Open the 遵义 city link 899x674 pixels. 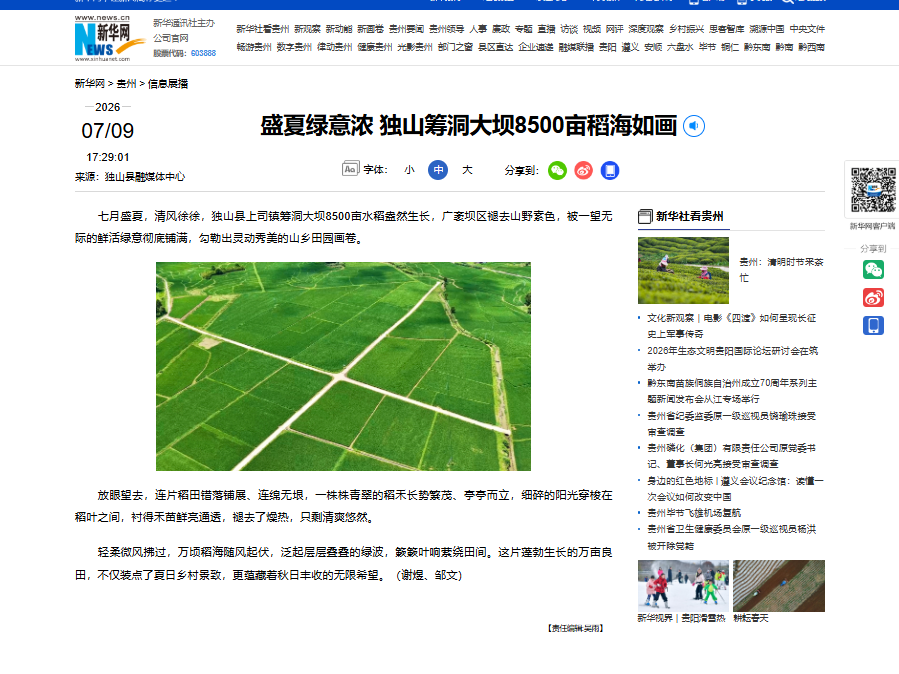pos(630,47)
